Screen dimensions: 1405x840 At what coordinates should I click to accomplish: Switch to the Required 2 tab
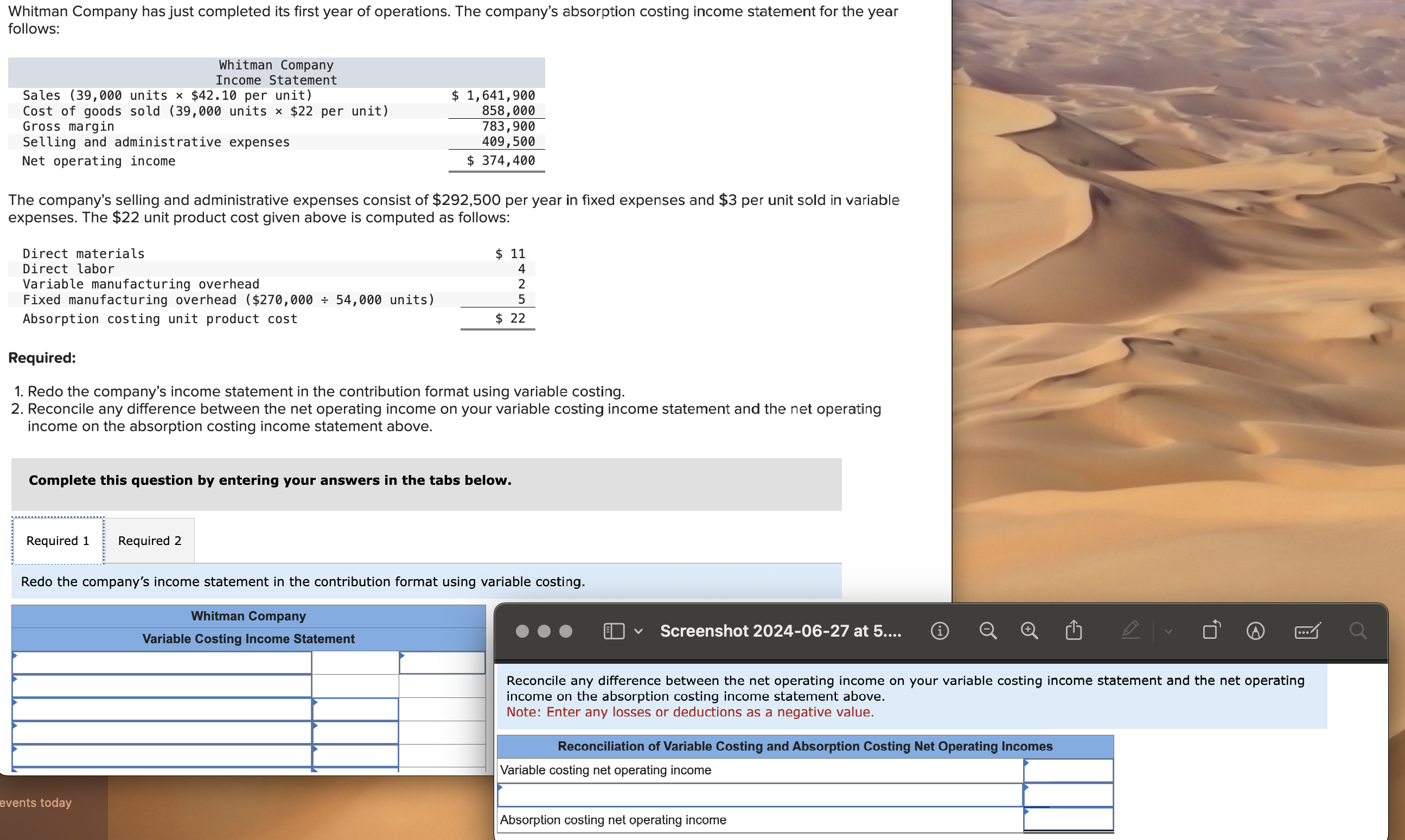click(x=149, y=541)
